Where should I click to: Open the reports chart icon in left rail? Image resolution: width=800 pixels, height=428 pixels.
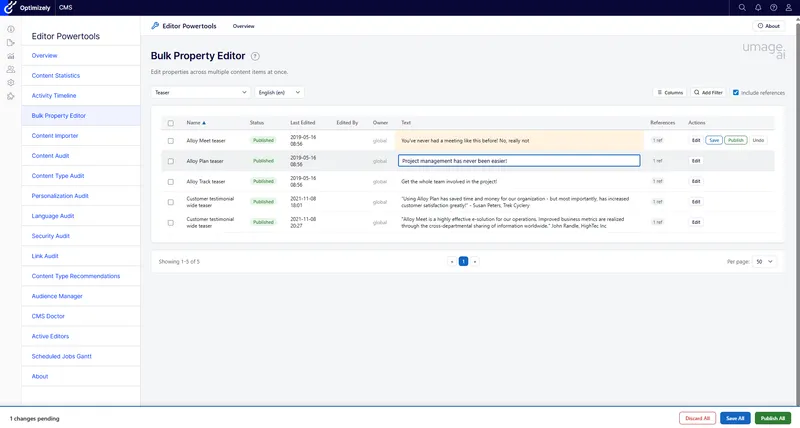11,56
